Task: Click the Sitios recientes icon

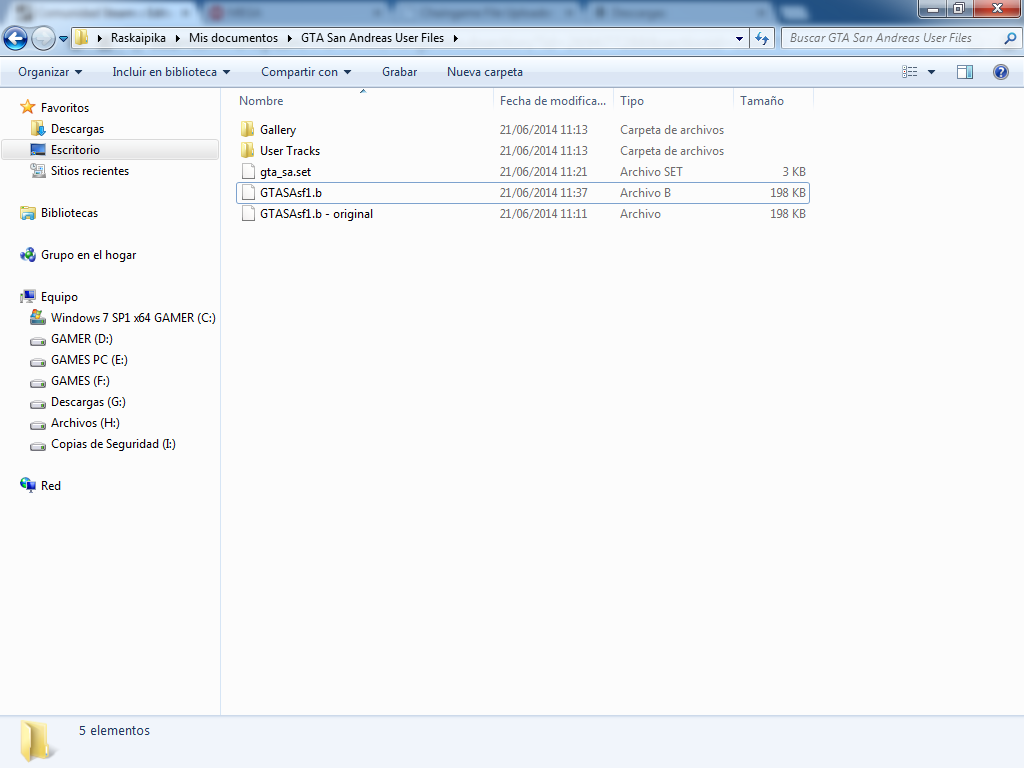Action: click(x=38, y=170)
